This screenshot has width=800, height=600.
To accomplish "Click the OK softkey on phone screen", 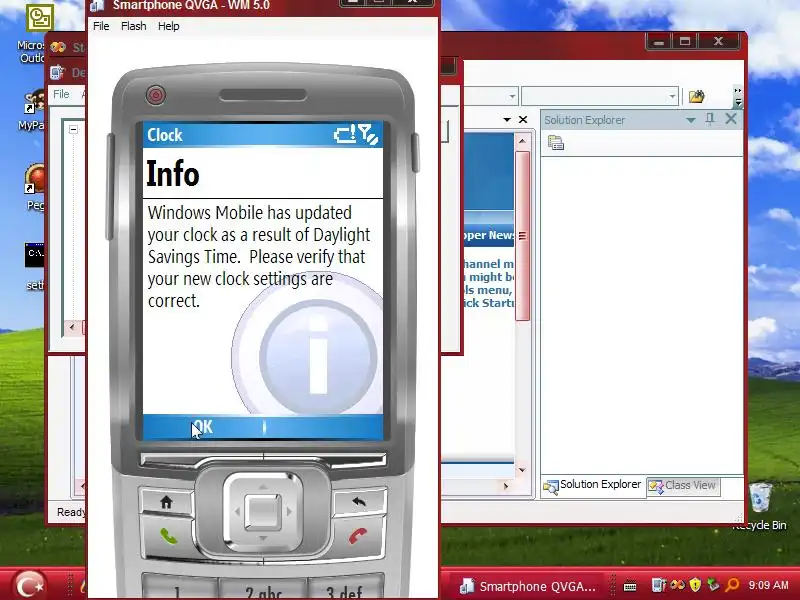I will coord(203,427).
